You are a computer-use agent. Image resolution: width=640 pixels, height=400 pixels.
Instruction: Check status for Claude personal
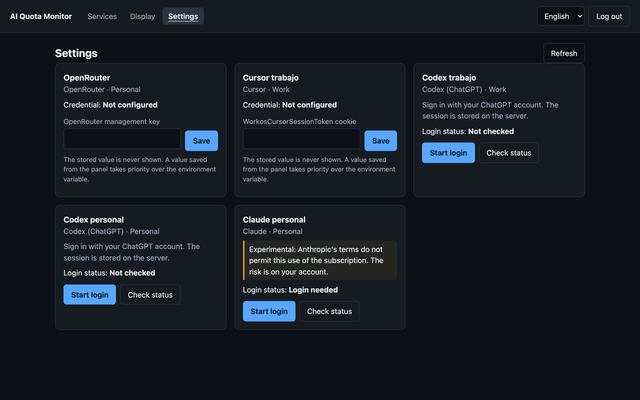click(x=329, y=311)
